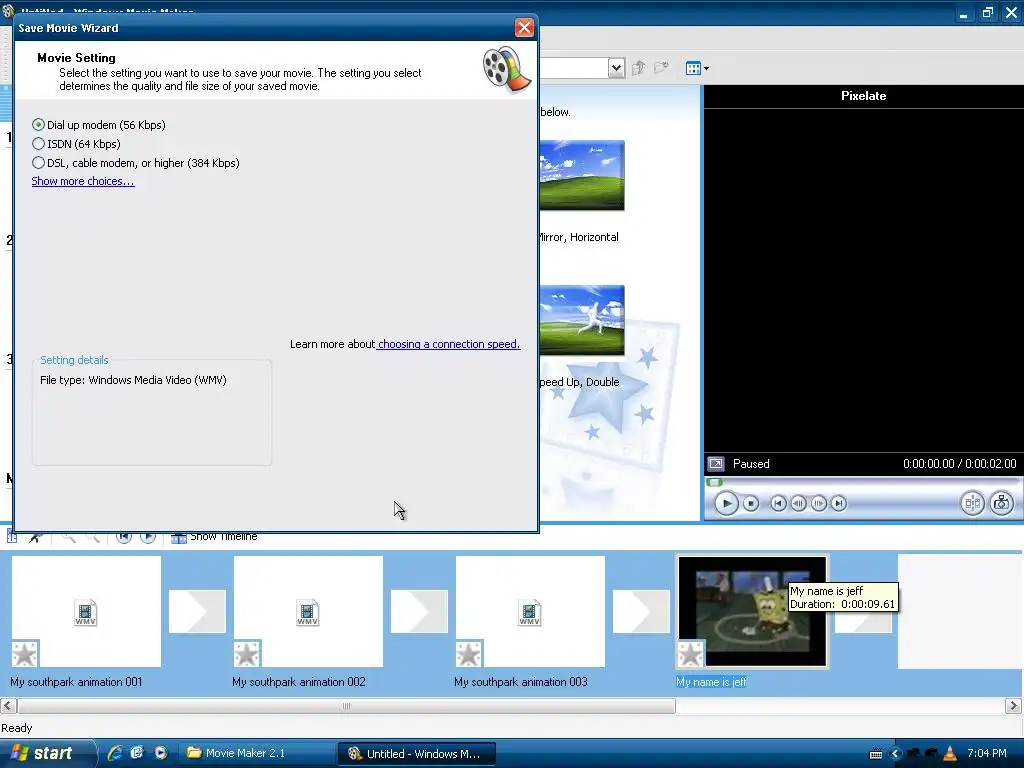Click the keyboard icon in system tray

876,754
